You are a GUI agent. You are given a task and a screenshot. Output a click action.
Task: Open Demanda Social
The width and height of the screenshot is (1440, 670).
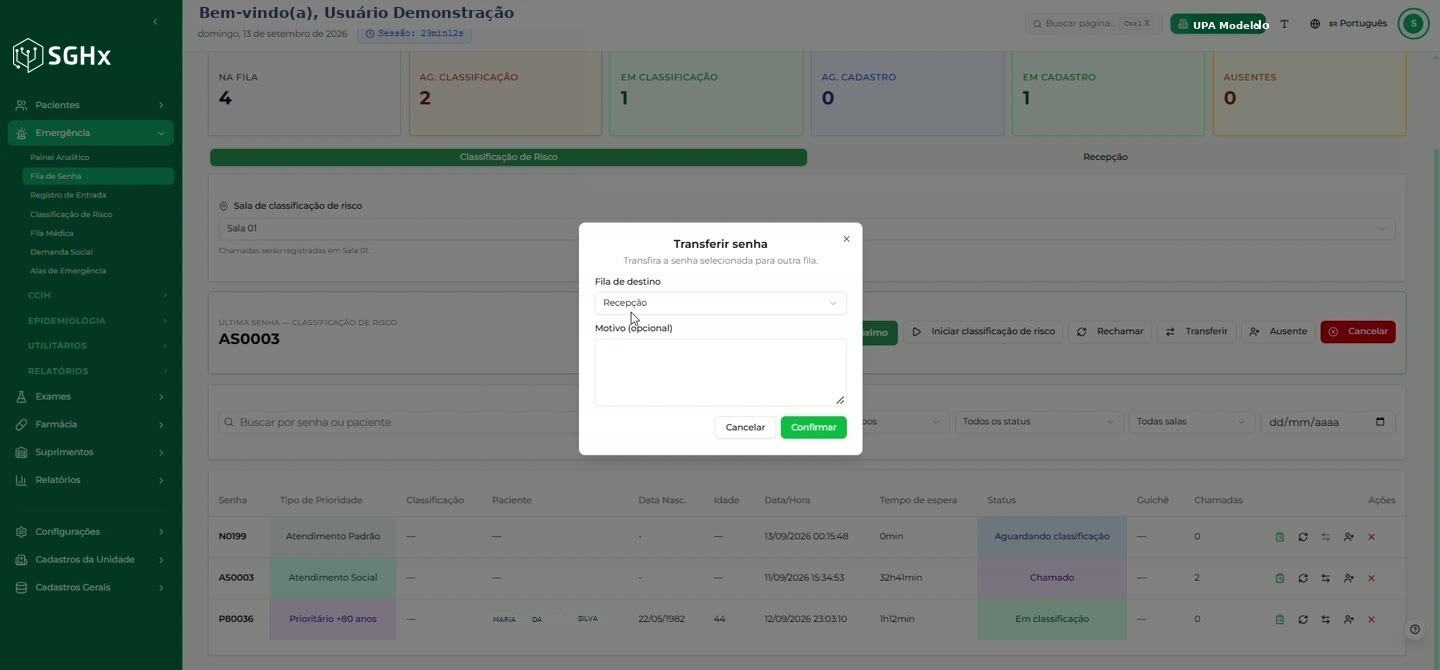pos(61,252)
